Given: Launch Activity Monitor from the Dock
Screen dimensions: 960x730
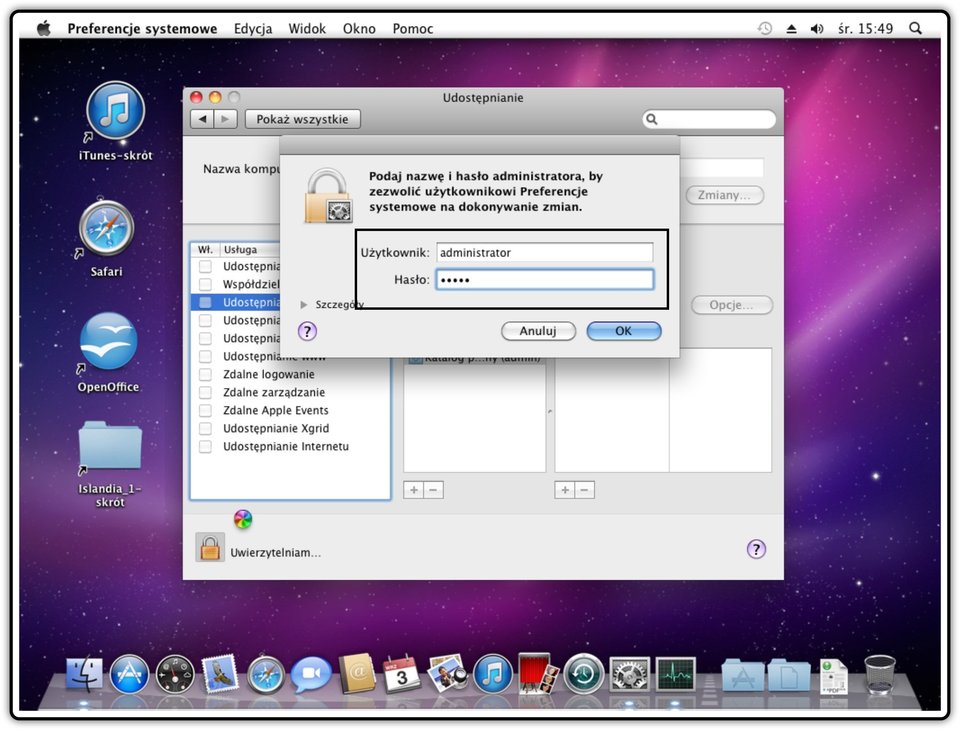Looking at the screenshot, I should pos(675,674).
